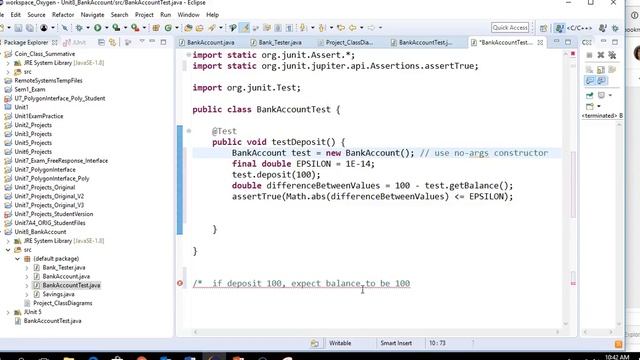Collapse the Unit8_BankAccount src folder
Screen dimensions: 640x360
pos(8,250)
